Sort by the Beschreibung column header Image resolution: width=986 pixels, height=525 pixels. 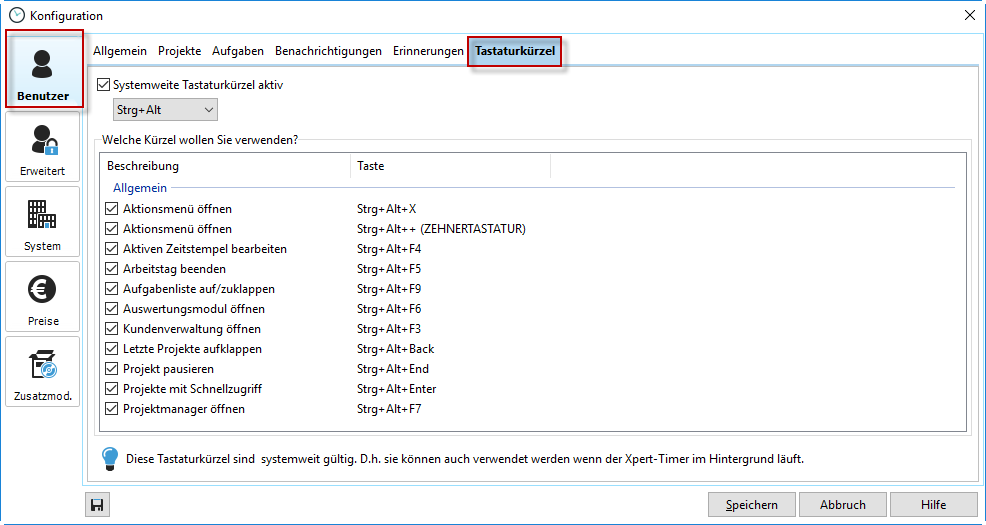[x=143, y=166]
